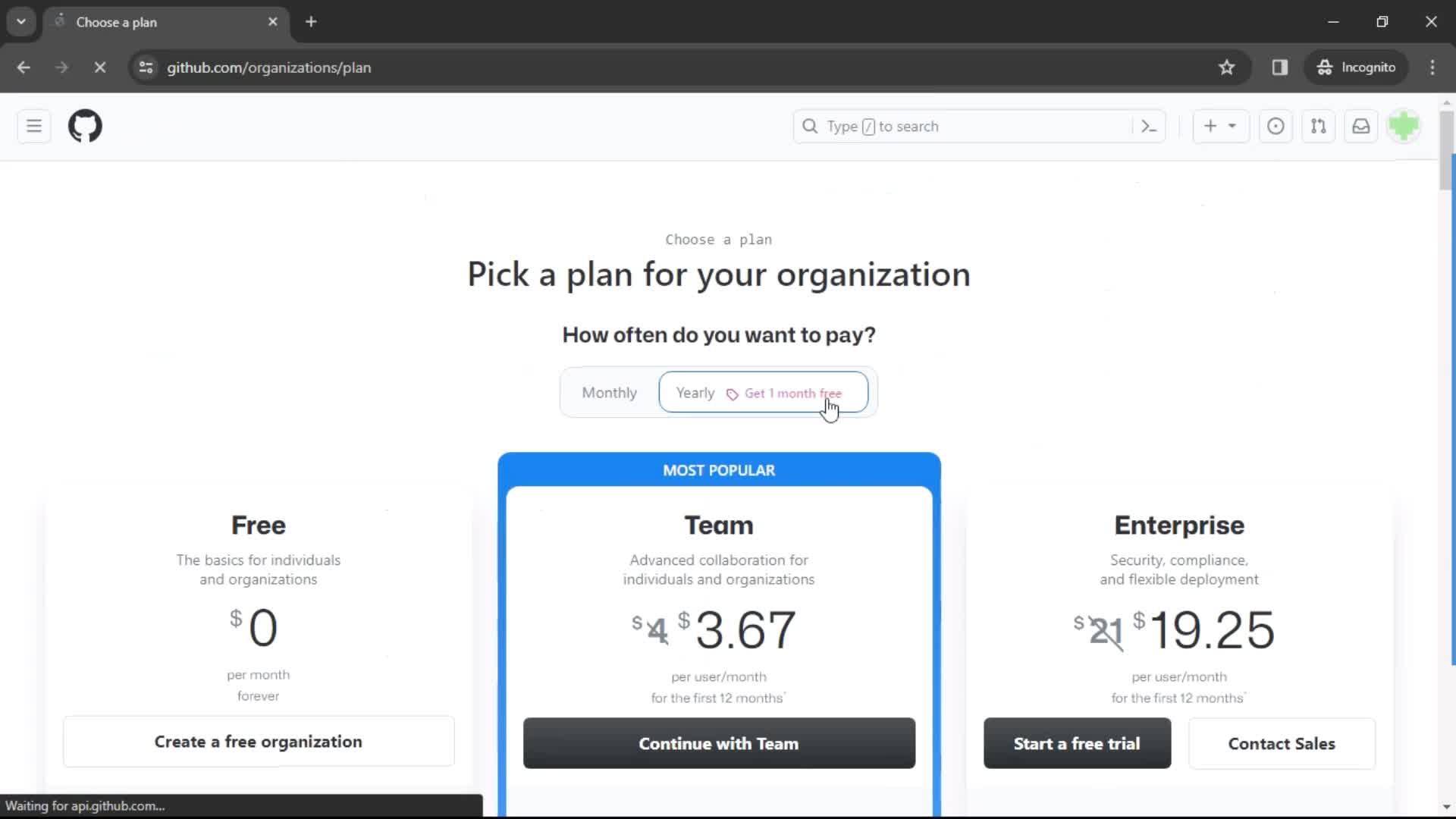This screenshot has height=819, width=1456.
Task: Click the bookmark/star icon in address bar
Action: (1227, 67)
